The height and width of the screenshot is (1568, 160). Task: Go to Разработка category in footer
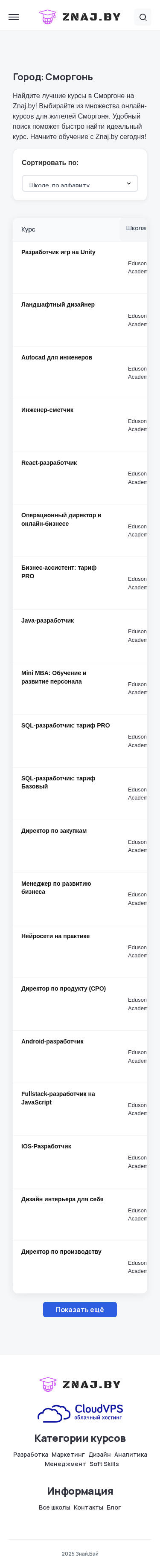coord(30,1454)
